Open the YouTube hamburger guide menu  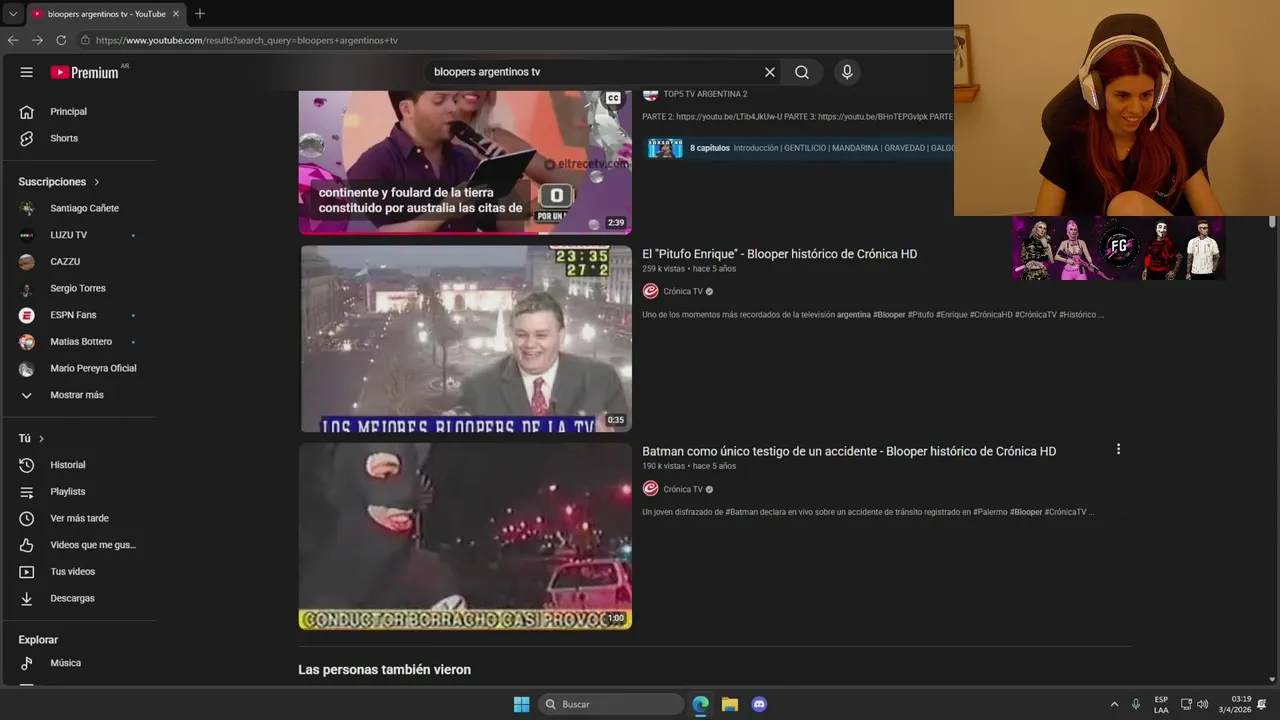point(27,72)
